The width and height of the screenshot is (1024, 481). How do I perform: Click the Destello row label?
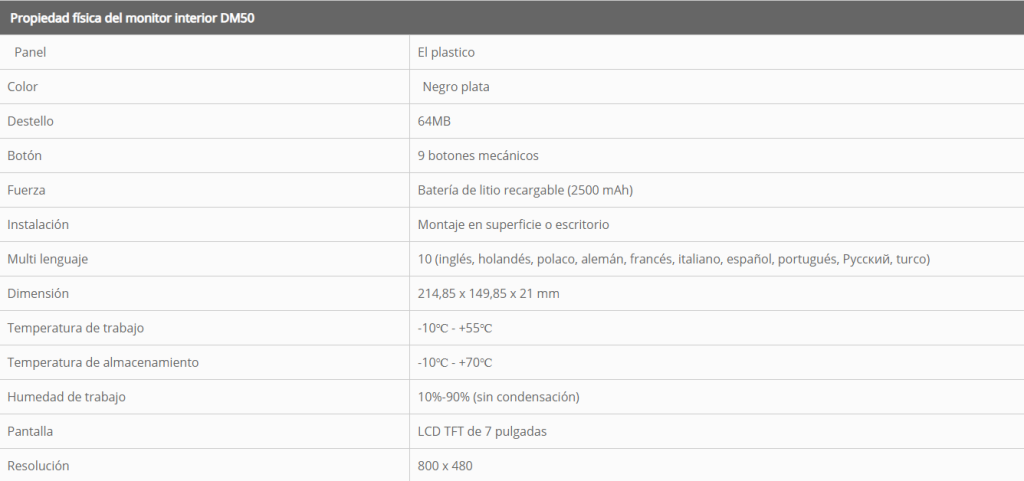click(30, 121)
